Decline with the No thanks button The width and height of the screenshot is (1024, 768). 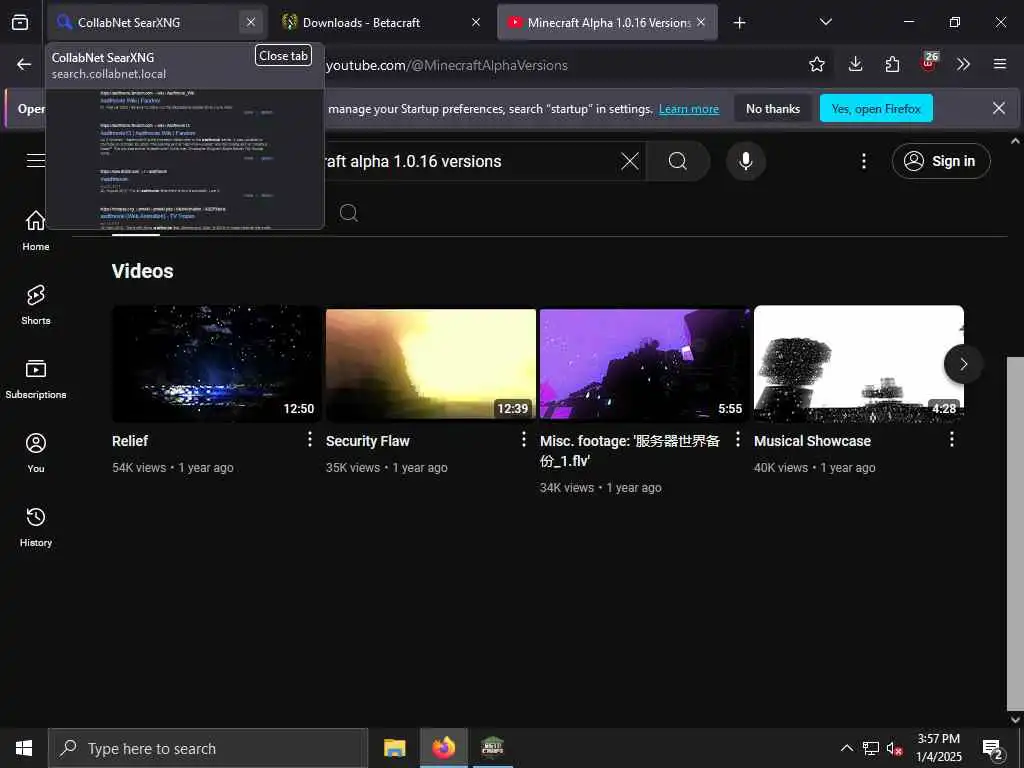(773, 108)
